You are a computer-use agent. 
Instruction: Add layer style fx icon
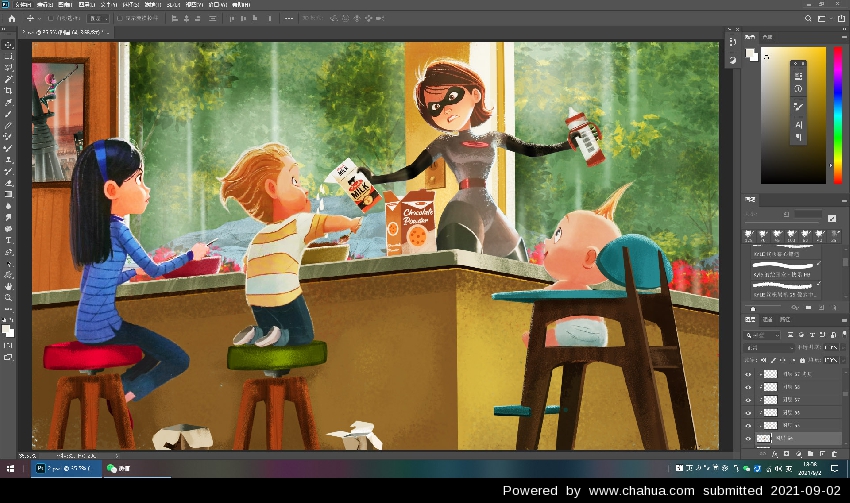(775, 454)
